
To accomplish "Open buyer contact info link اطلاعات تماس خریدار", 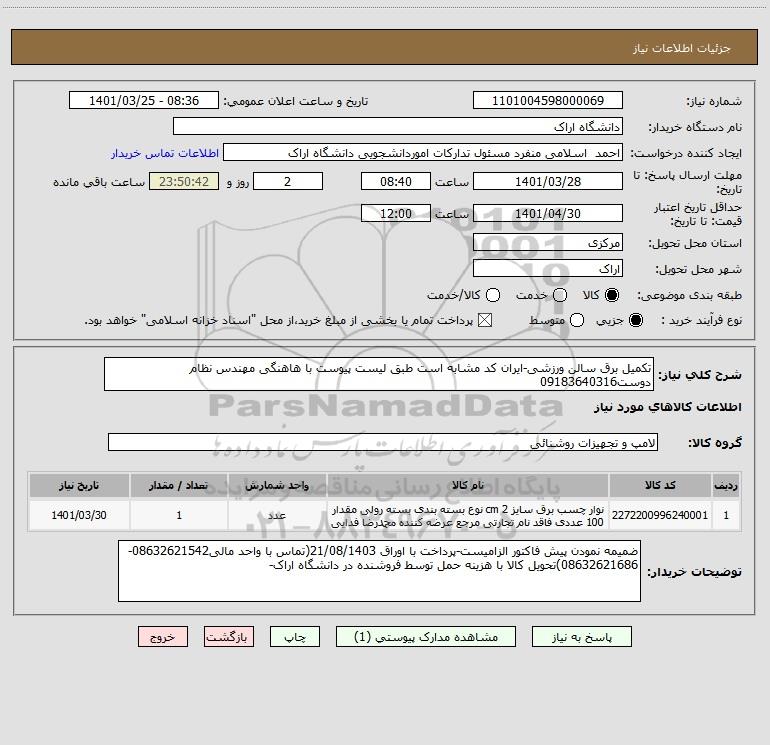I will (165, 153).
